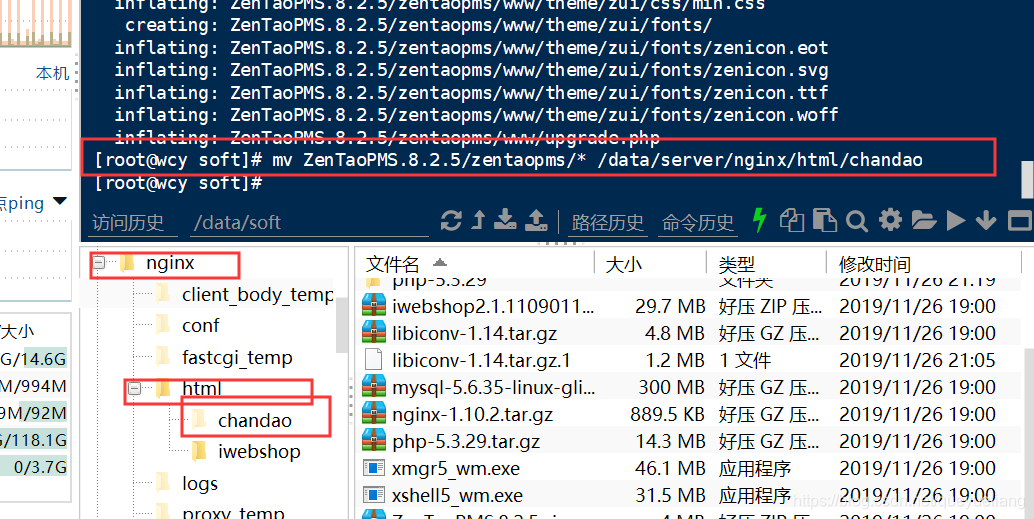
Task: Open 路径历史 path history
Action: click(608, 222)
